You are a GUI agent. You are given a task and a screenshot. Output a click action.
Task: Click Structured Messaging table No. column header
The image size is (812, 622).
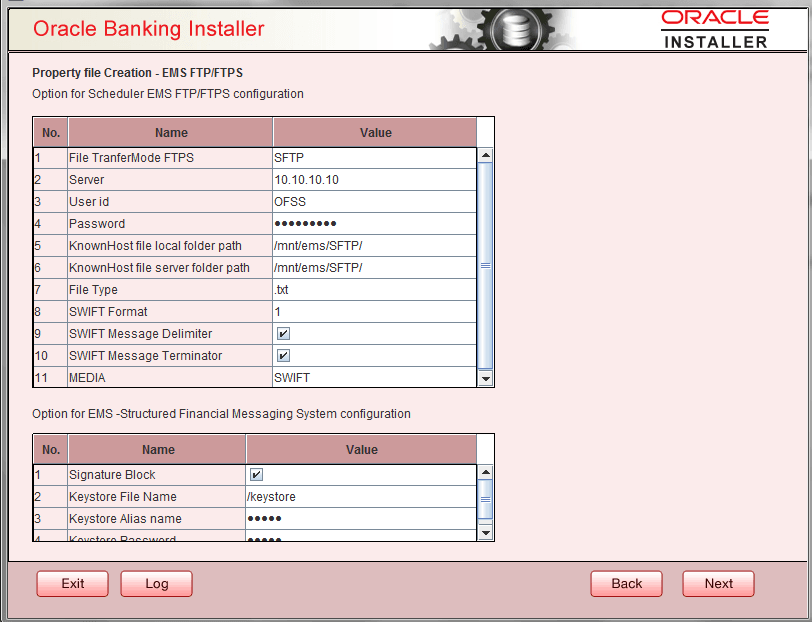click(51, 450)
